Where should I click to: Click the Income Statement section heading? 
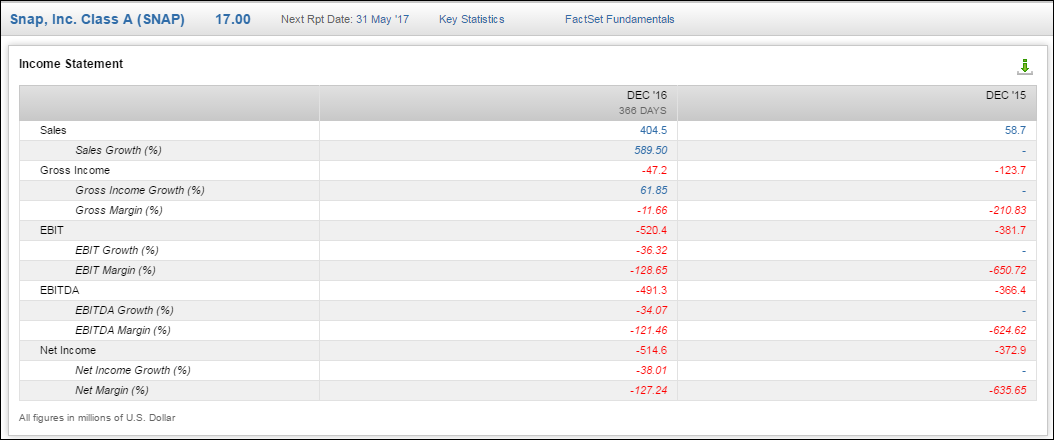(x=71, y=64)
